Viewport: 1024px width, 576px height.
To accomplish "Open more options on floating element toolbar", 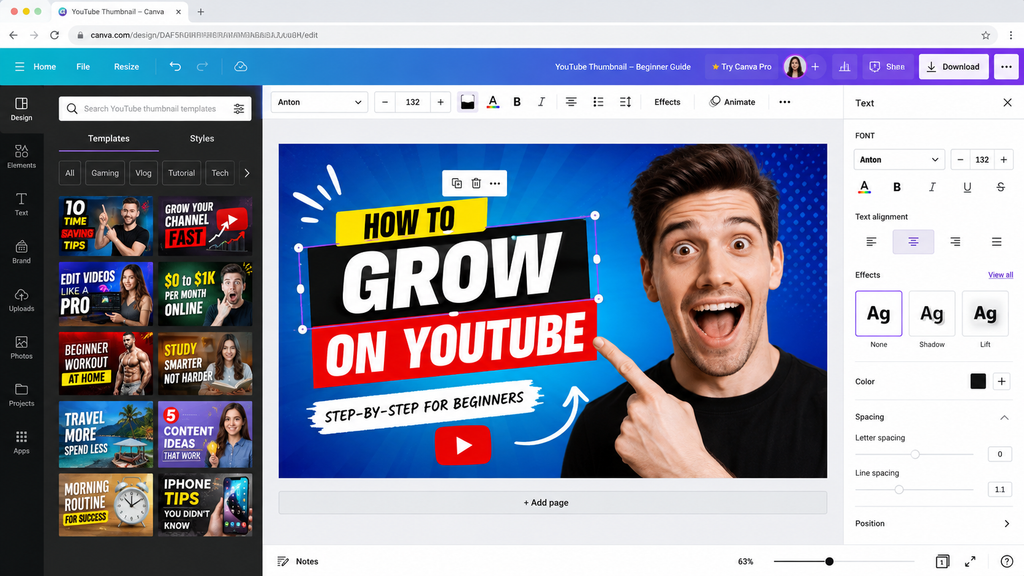I will click(495, 184).
